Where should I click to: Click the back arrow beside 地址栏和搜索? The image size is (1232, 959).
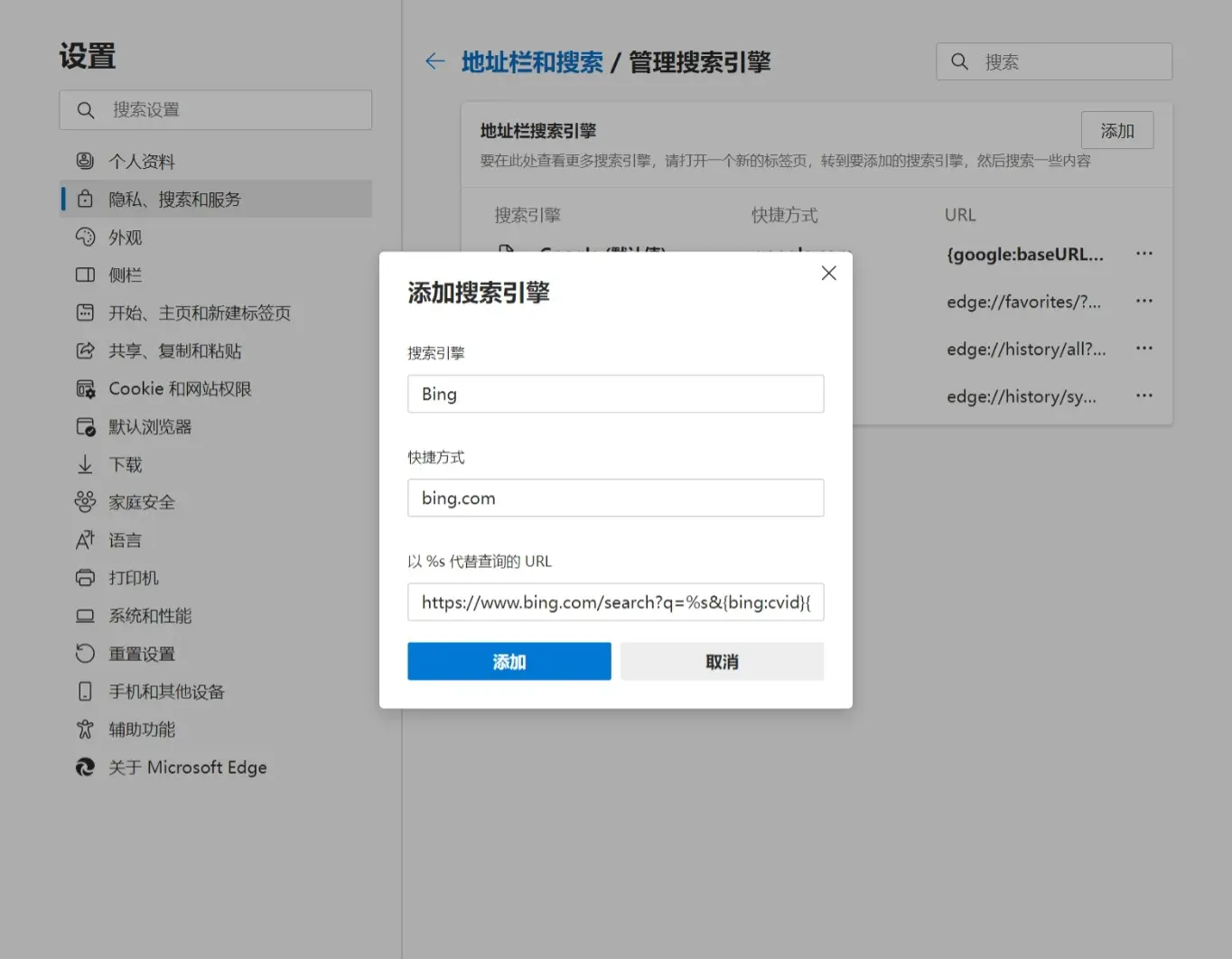pyautogui.click(x=435, y=61)
